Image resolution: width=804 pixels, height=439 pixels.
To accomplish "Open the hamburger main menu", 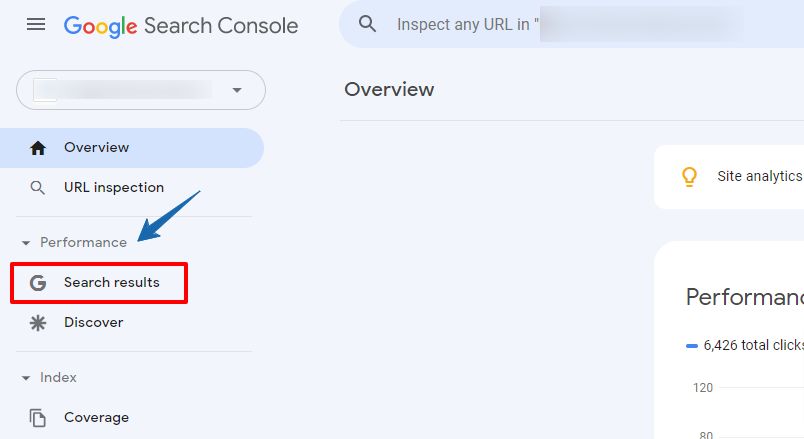I will [36, 24].
